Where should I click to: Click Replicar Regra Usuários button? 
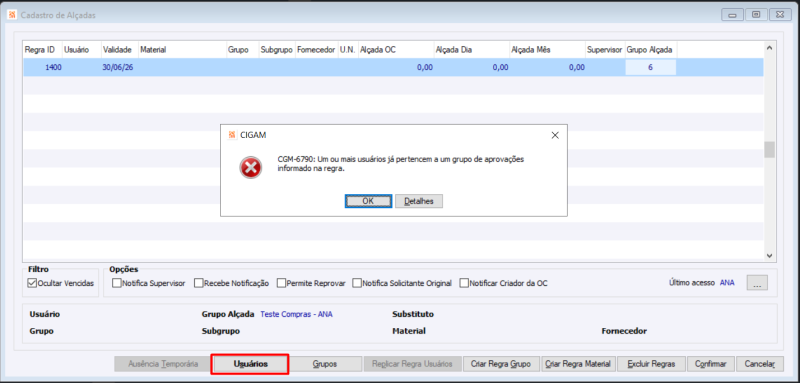click(412, 364)
